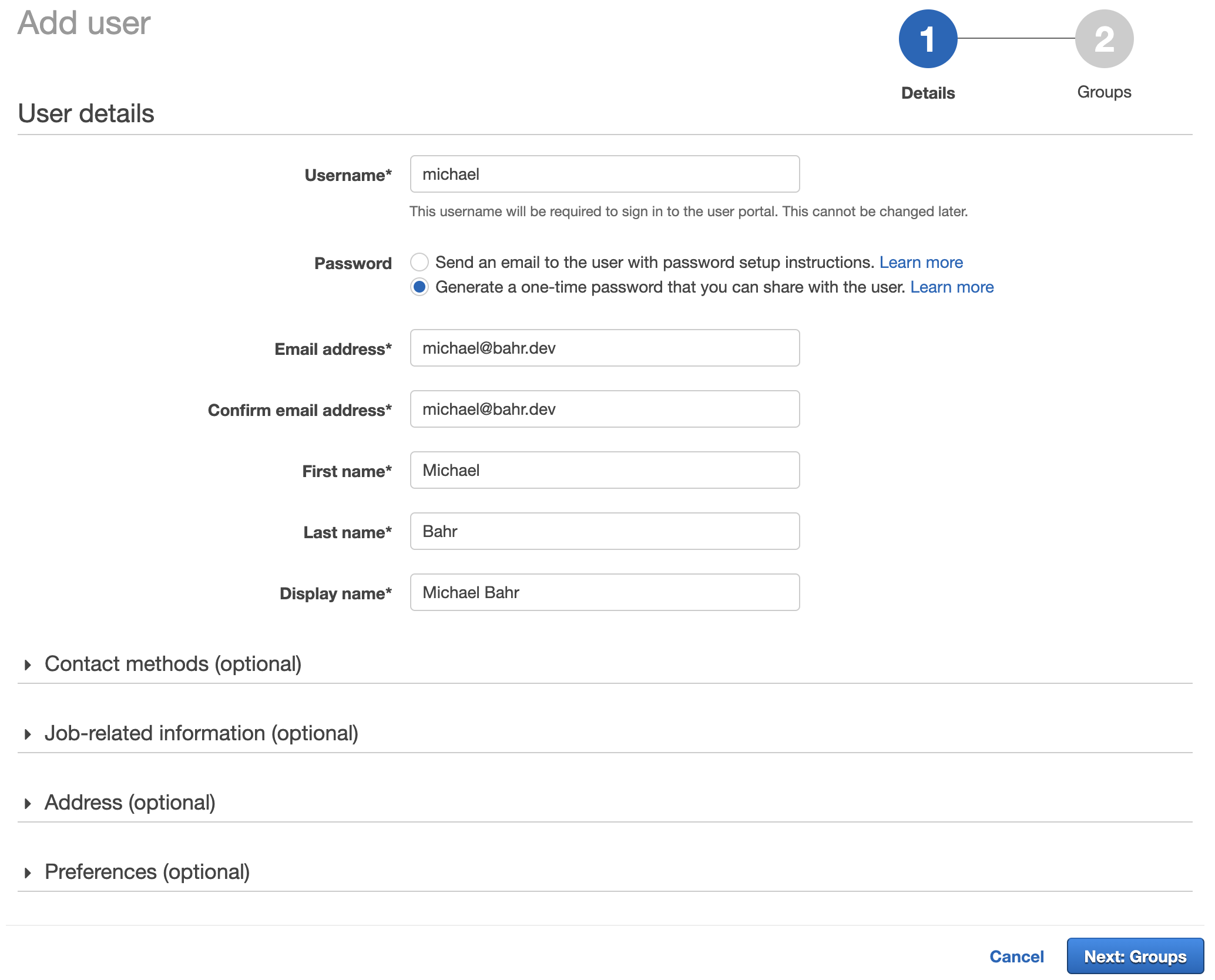Open Learn more link for one-time password
Viewport: 1215px width, 980px height.
click(952, 287)
